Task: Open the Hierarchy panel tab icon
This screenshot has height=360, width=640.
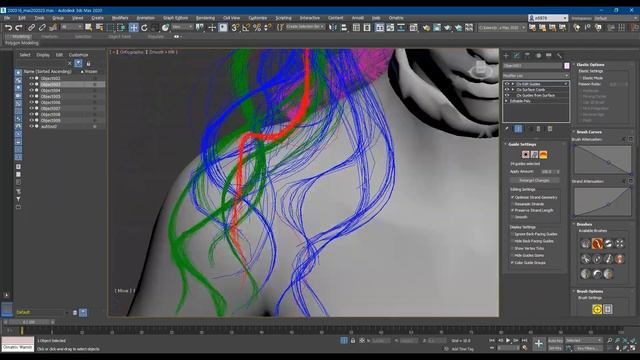Action: click(x=527, y=56)
